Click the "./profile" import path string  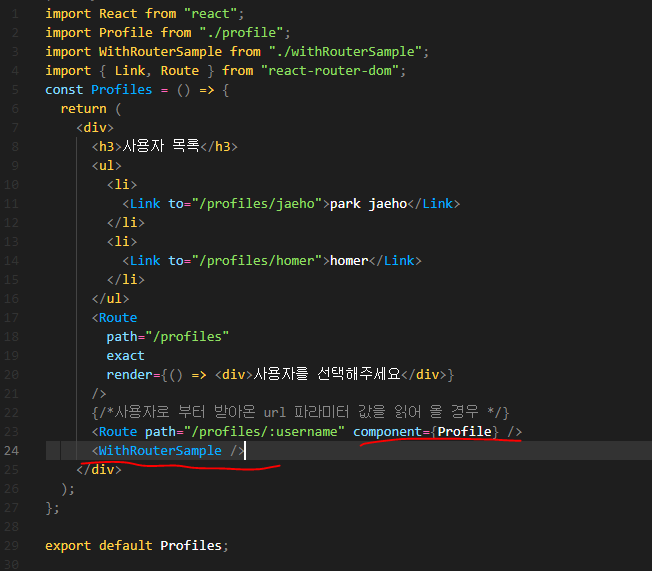pos(242,32)
